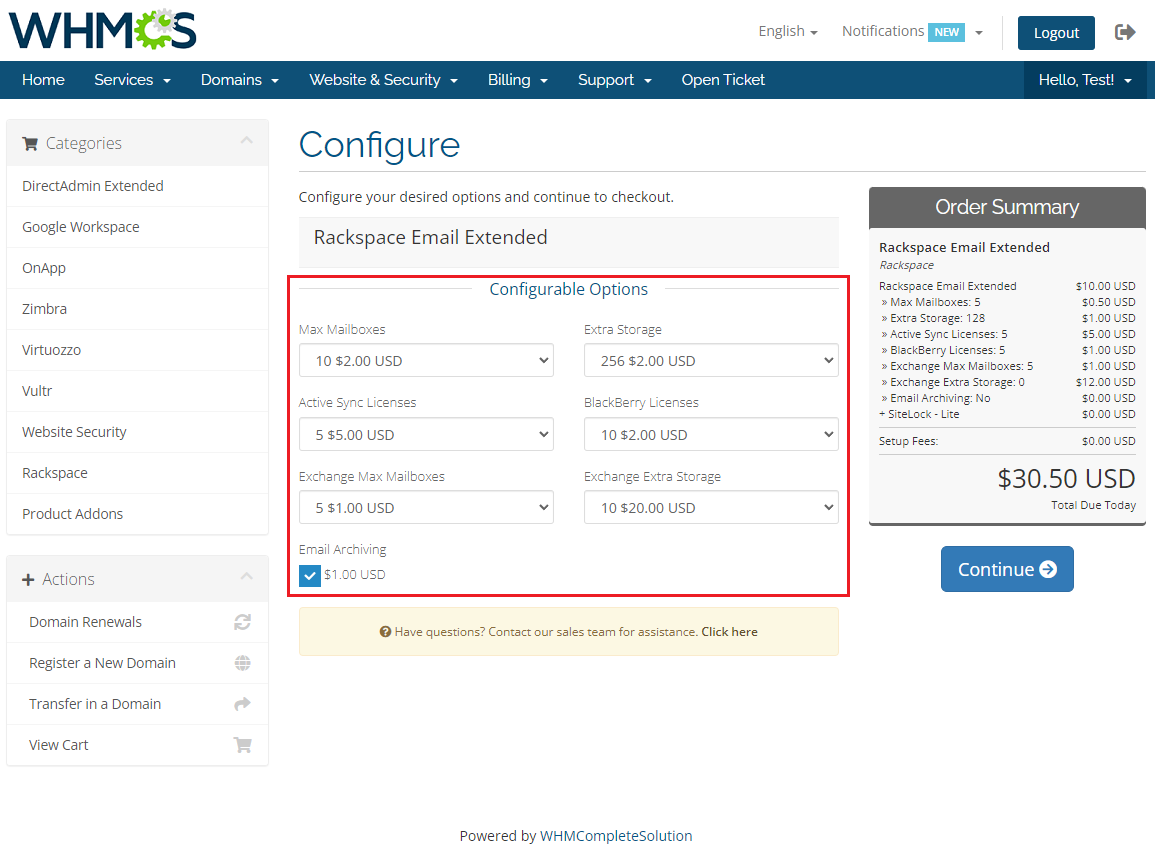The image size is (1155, 848).
Task: Click the Logout button
Action: tap(1056, 33)
